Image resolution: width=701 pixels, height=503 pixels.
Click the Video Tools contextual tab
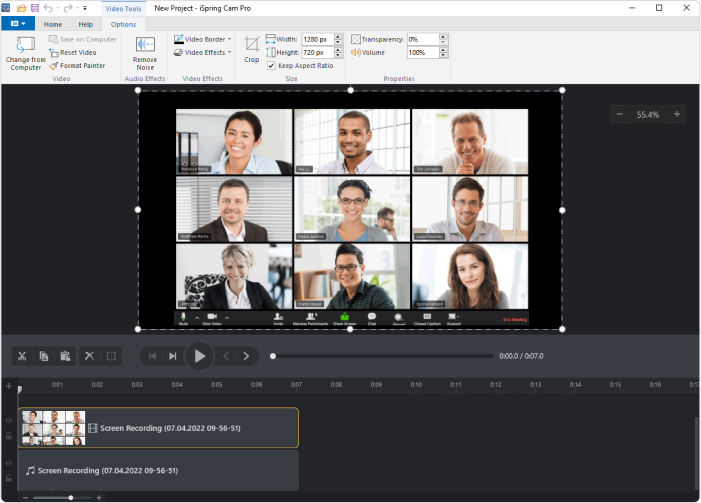point(123,8)
